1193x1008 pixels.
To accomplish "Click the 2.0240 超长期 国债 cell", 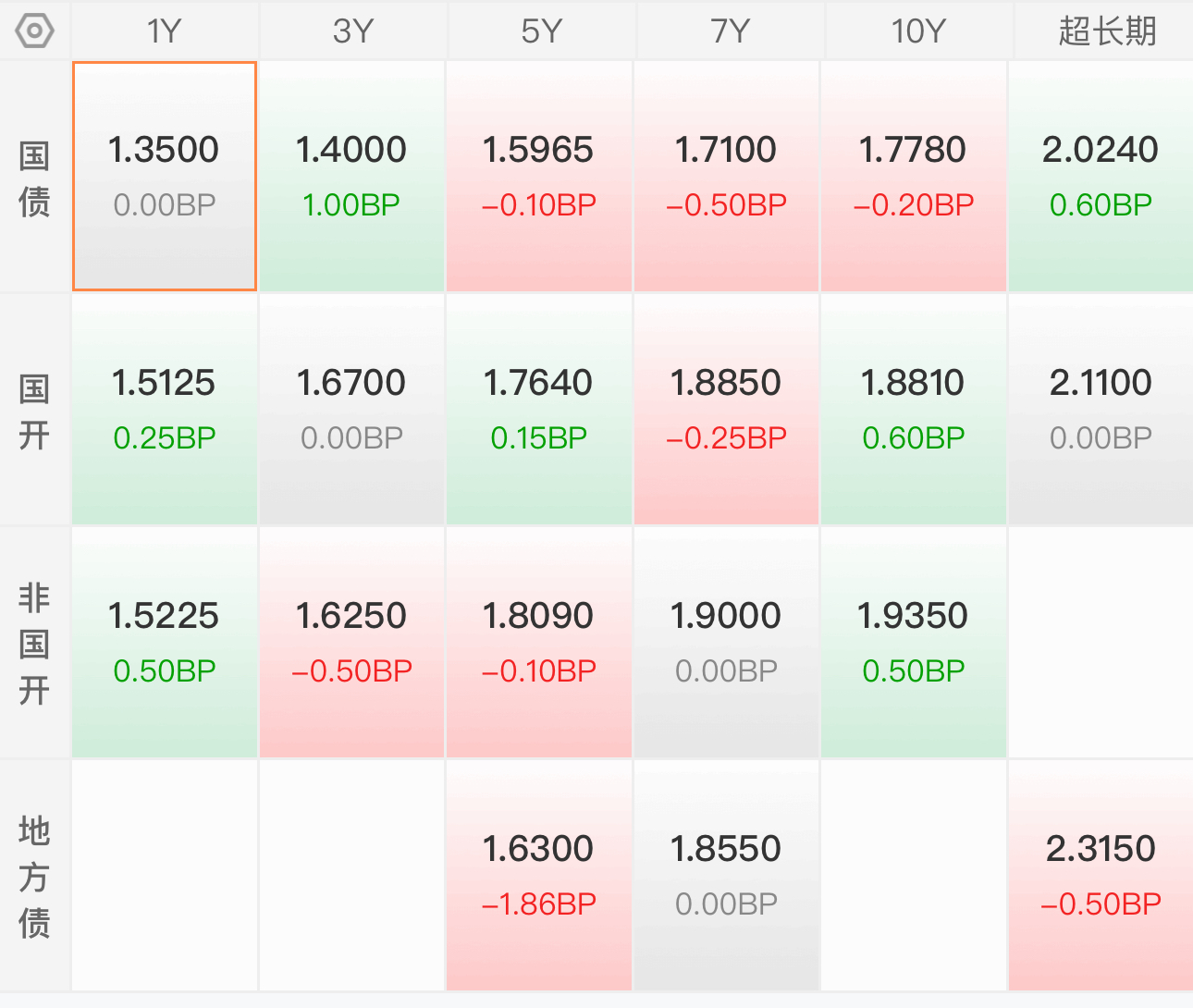I will 1101,177.
